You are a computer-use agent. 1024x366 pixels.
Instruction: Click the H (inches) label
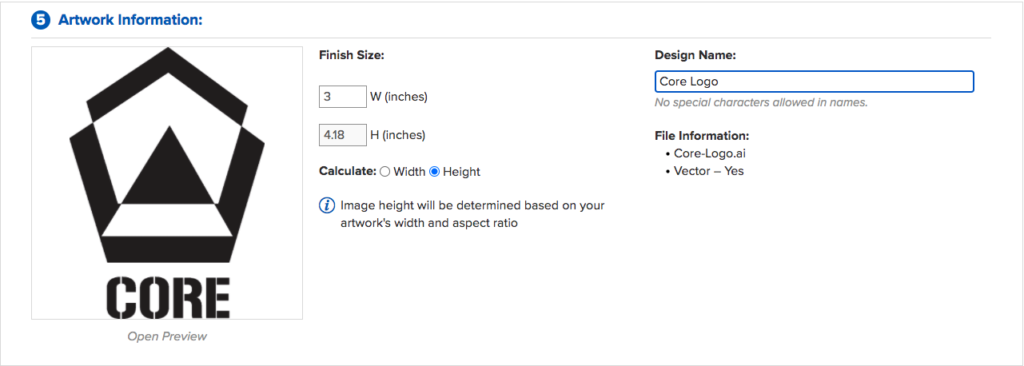pyautogui.click(x=398, y=135)
